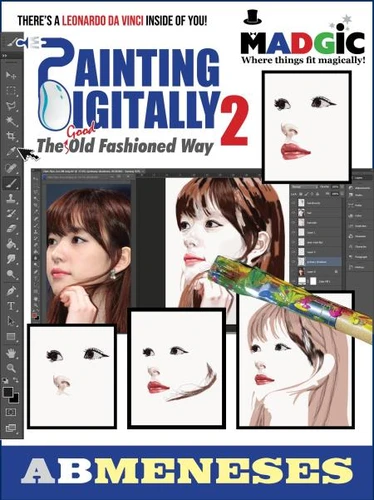Select the Pen tool
The image size is (374, 500).
pyautogui.click(x=11, y=291)
